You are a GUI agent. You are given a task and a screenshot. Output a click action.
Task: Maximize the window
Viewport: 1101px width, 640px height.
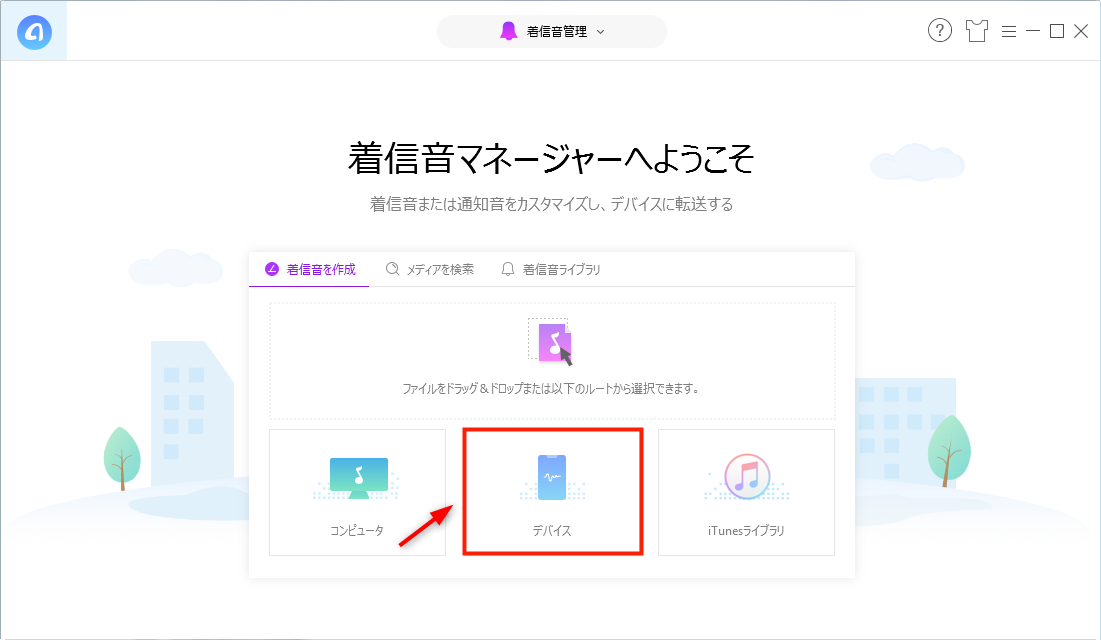[x=1057, y=31]
